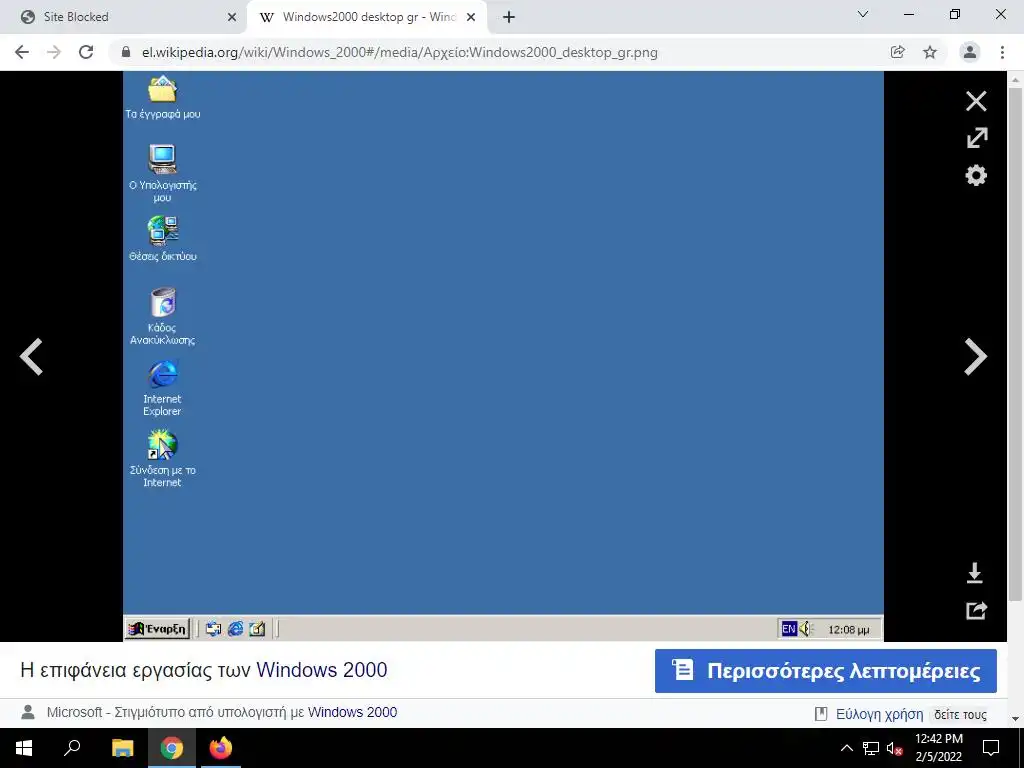
Task: Close the Windows2000 desktop gr tab
Action: 470,18
